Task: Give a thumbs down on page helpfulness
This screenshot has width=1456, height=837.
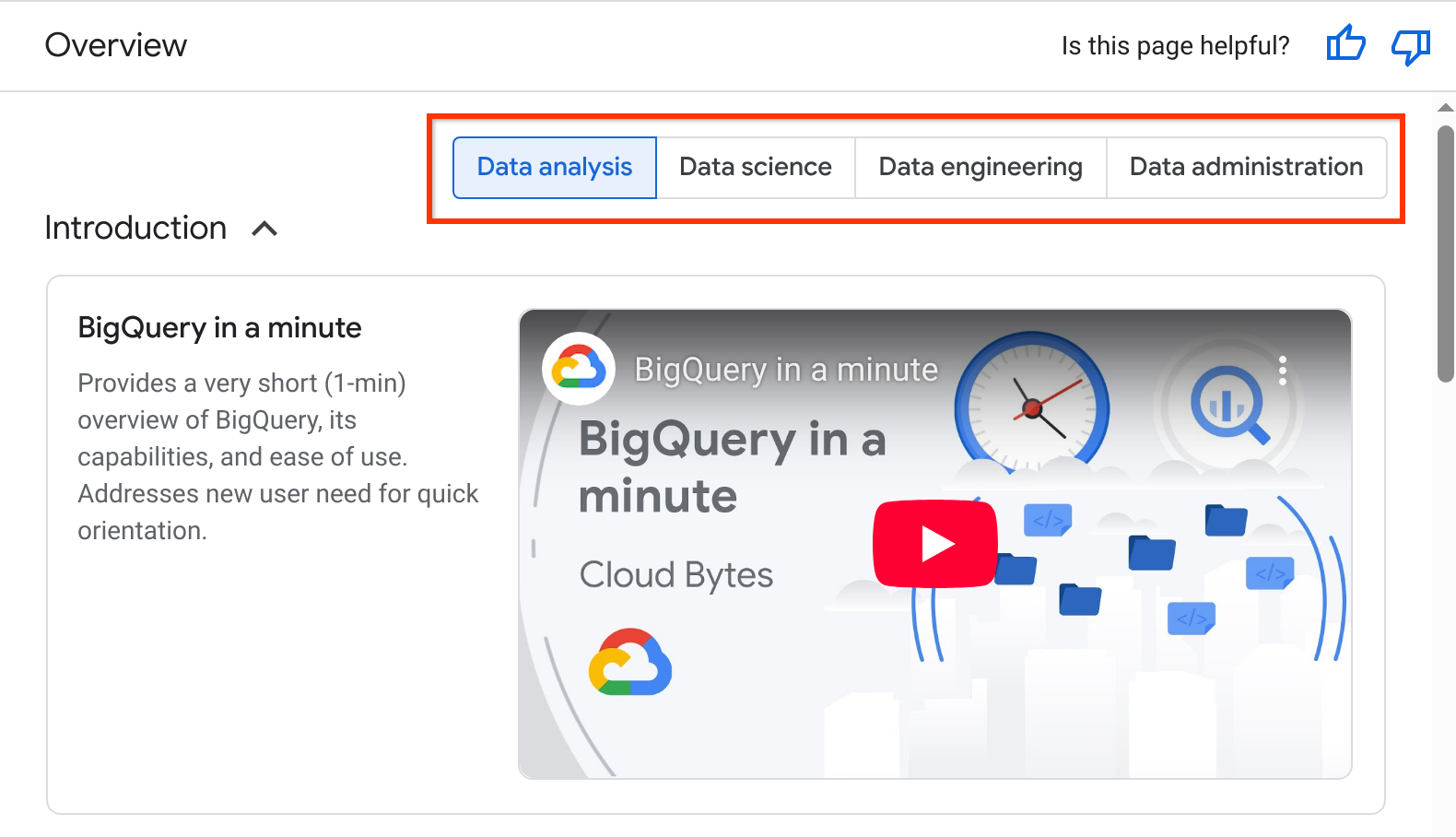Action: [1410, 45]
